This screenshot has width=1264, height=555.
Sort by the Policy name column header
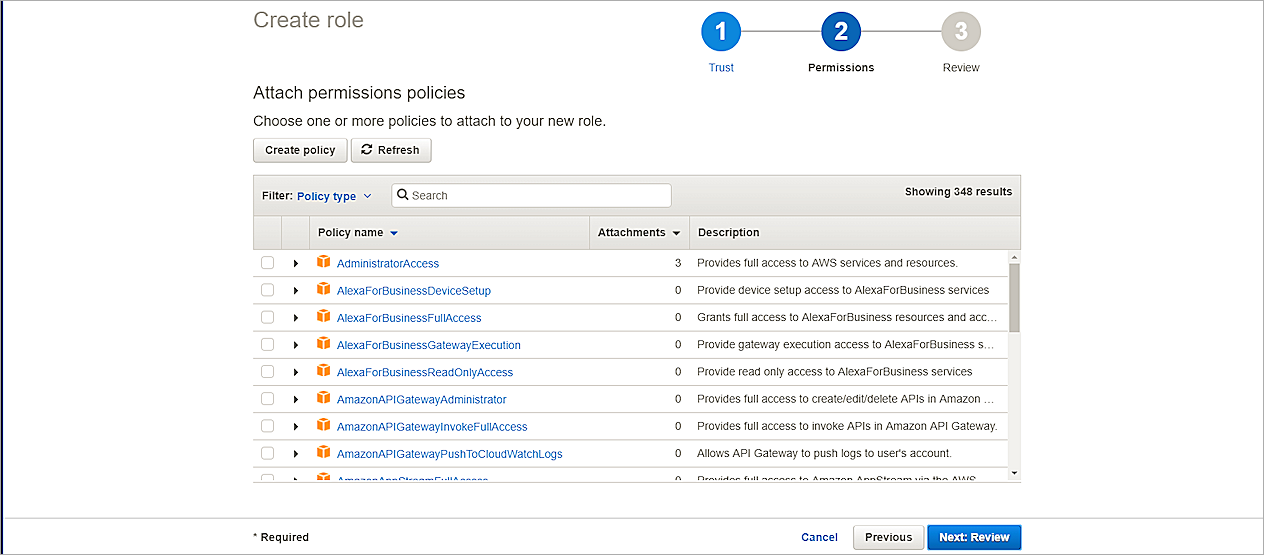357,232
